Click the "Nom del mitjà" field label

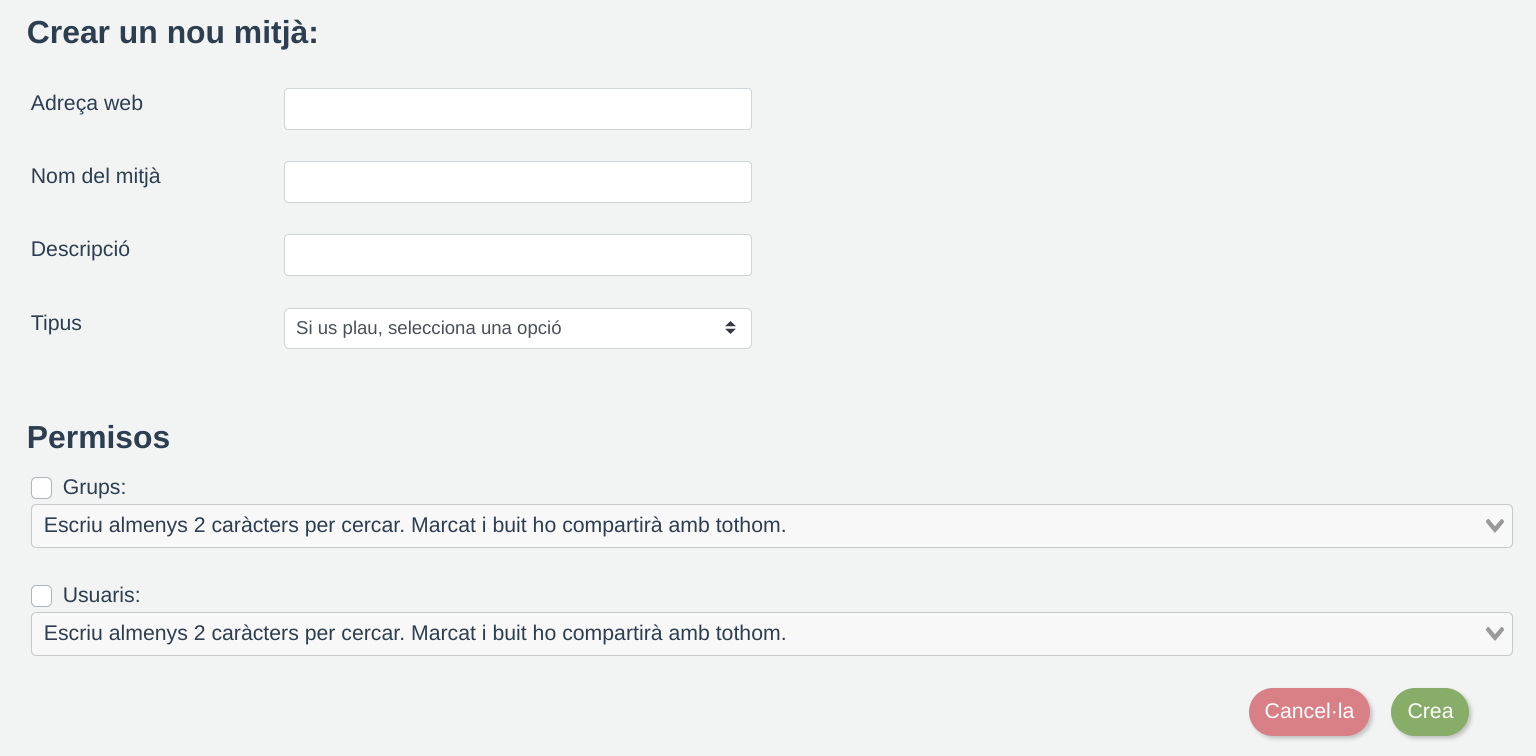click(x=96, y=176)
